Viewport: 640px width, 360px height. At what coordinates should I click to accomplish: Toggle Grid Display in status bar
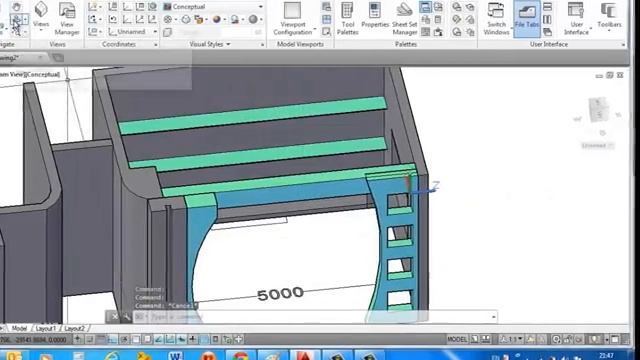pyautogui.click(x=101, y=339)
